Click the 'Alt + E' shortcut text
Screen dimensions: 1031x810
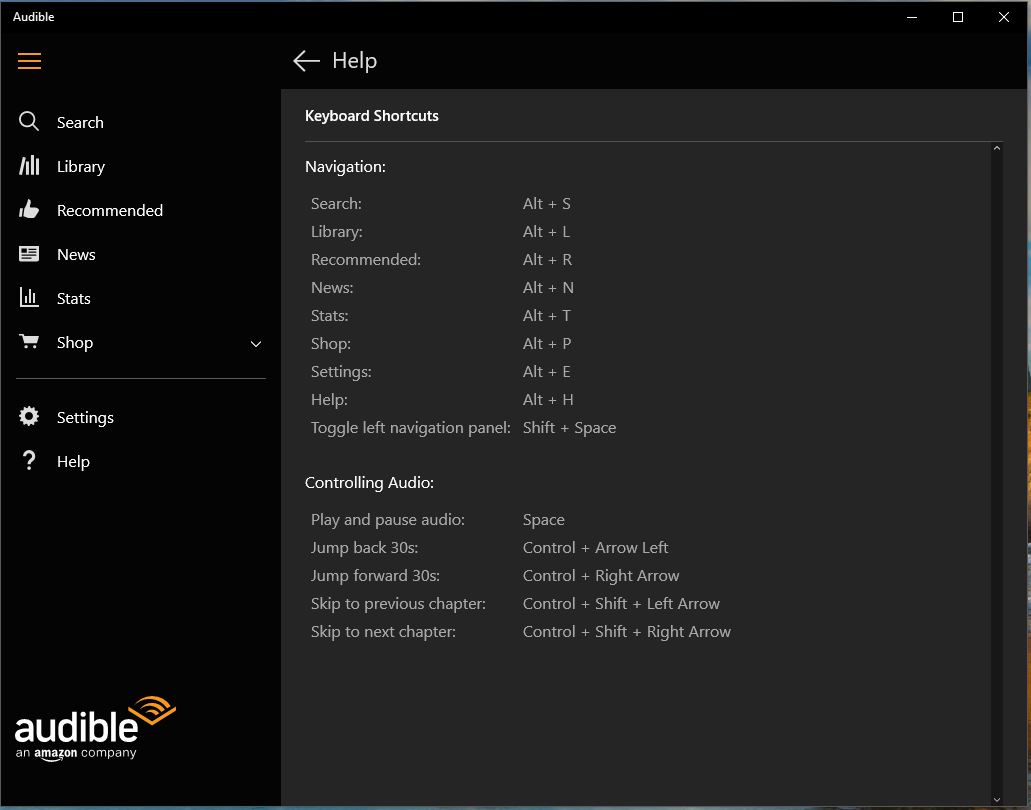pos(546,371)
